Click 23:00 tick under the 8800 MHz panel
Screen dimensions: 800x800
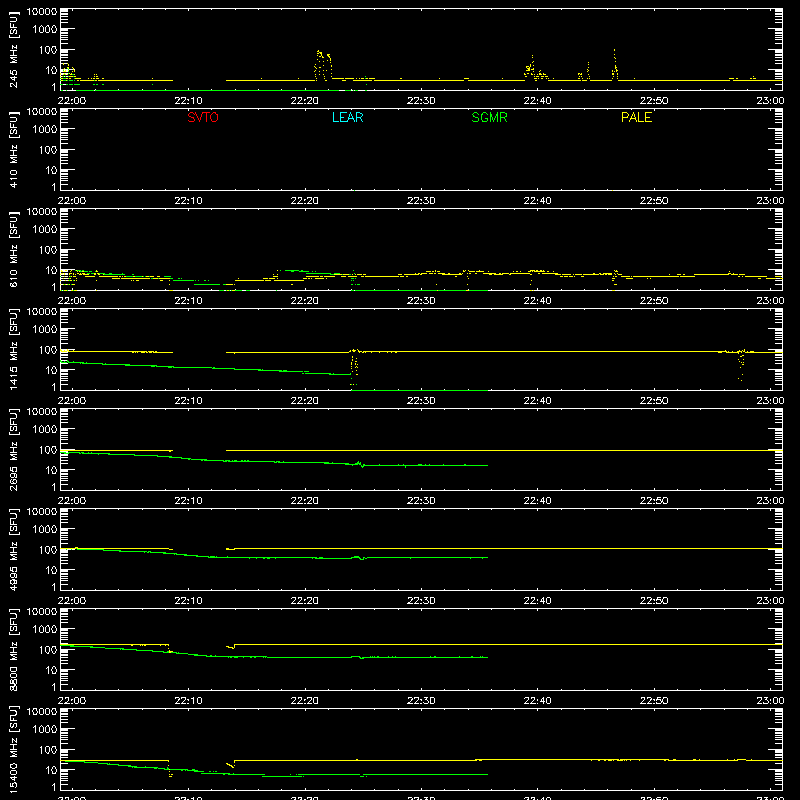click(770, 701)
